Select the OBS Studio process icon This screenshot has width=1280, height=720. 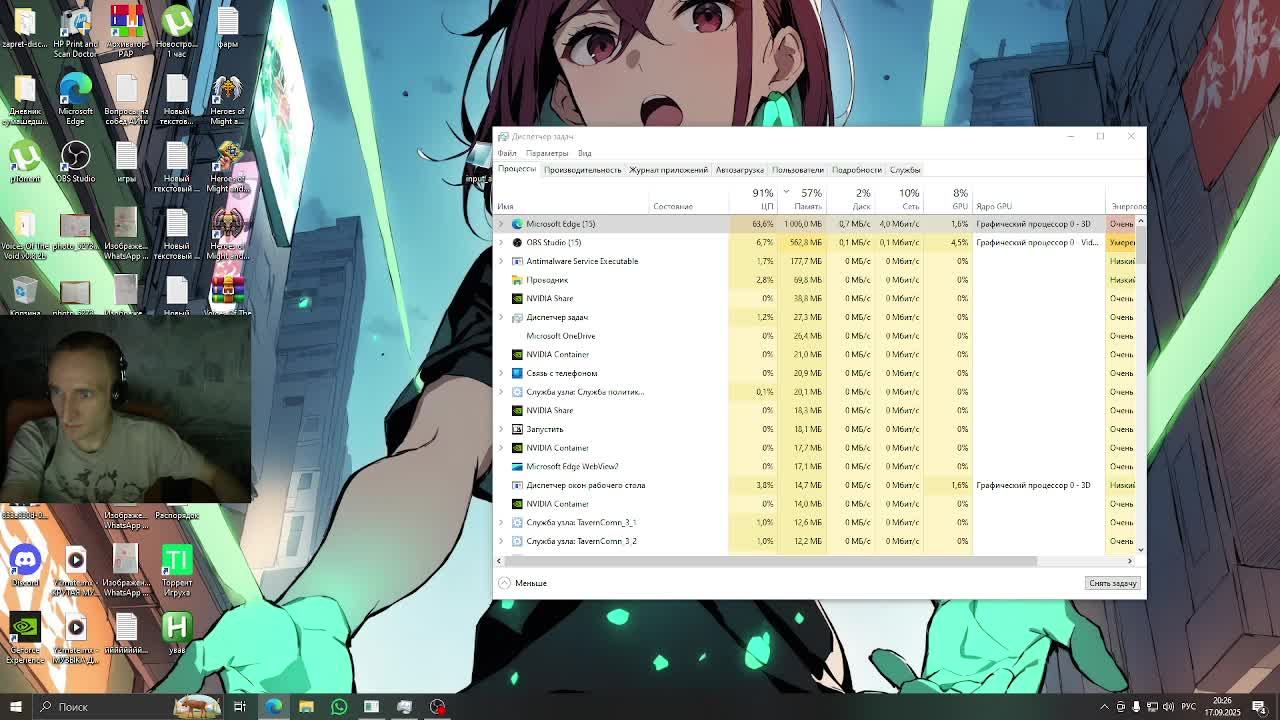coord(517,242)
